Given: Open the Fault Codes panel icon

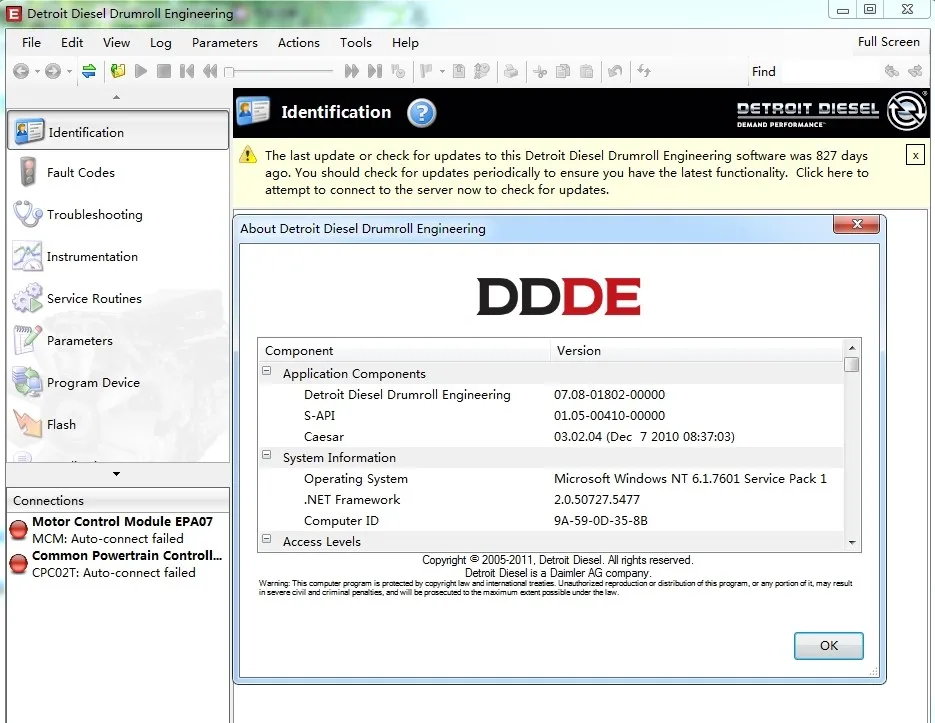Looking at the screenshot, I should tap(27, 173).
